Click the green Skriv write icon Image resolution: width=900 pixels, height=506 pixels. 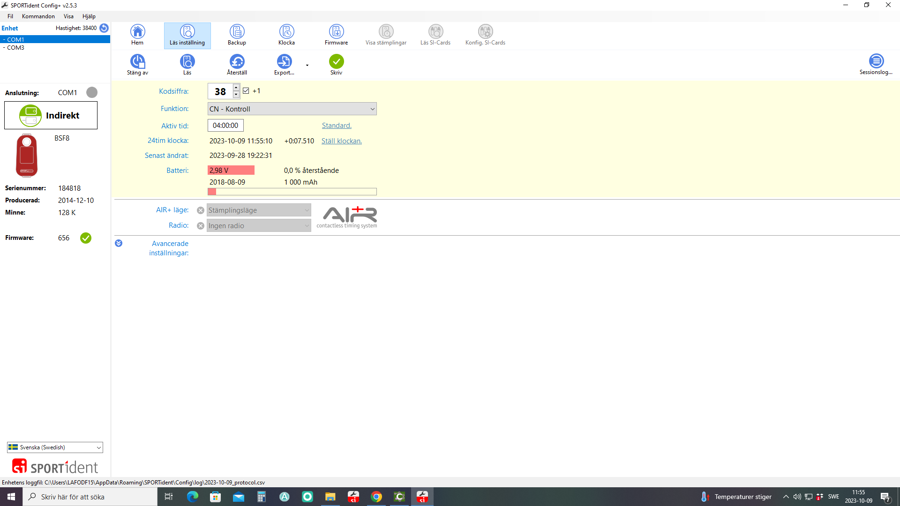point(336,64)
